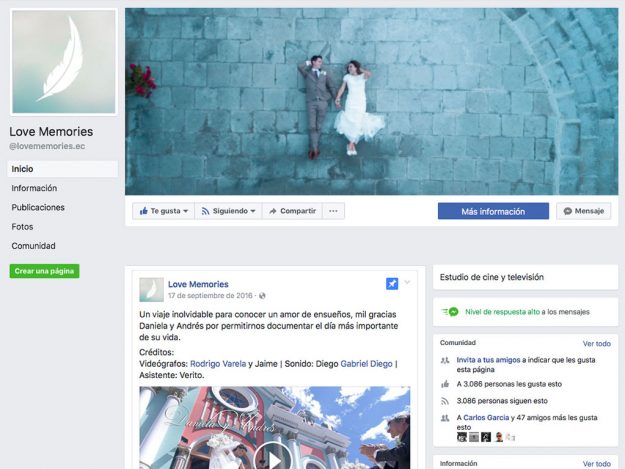Open the Siguiendo dropdown
Screen dimensions: 625x469
pyautogui.click(x=228, y=211)
